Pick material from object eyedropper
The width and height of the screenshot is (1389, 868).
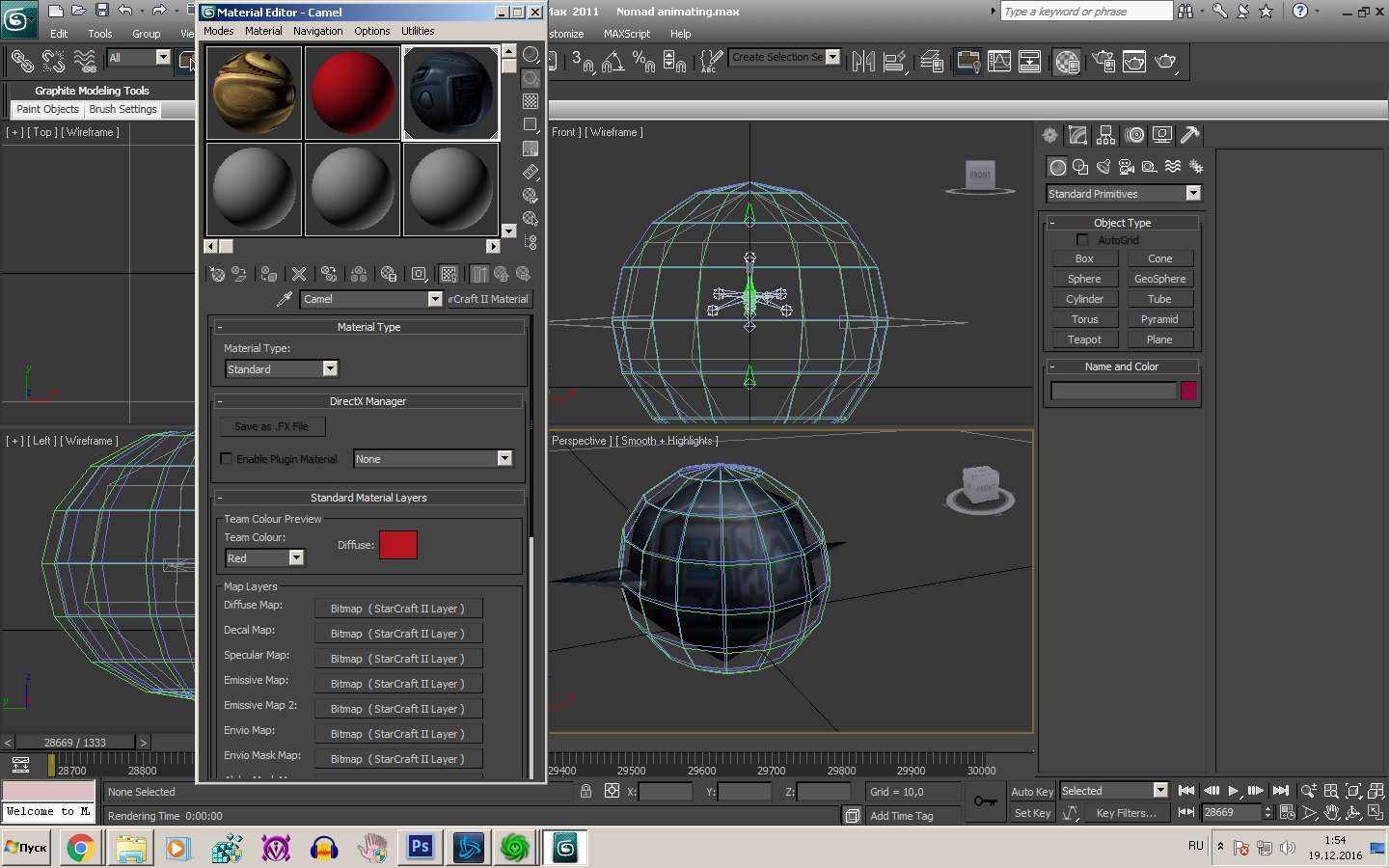point(285,299)
